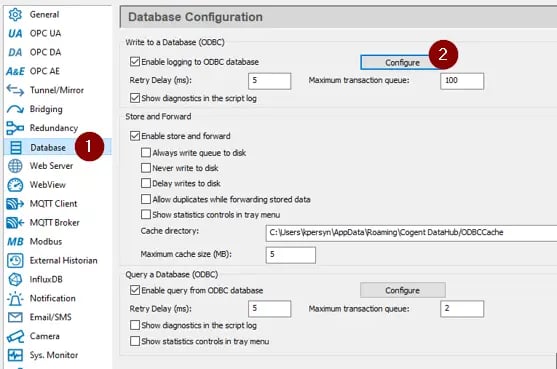The width and height of the screenshot is (557, 369).
Task: Open the MQTT Client page label
Action: [x=54, y=204]
